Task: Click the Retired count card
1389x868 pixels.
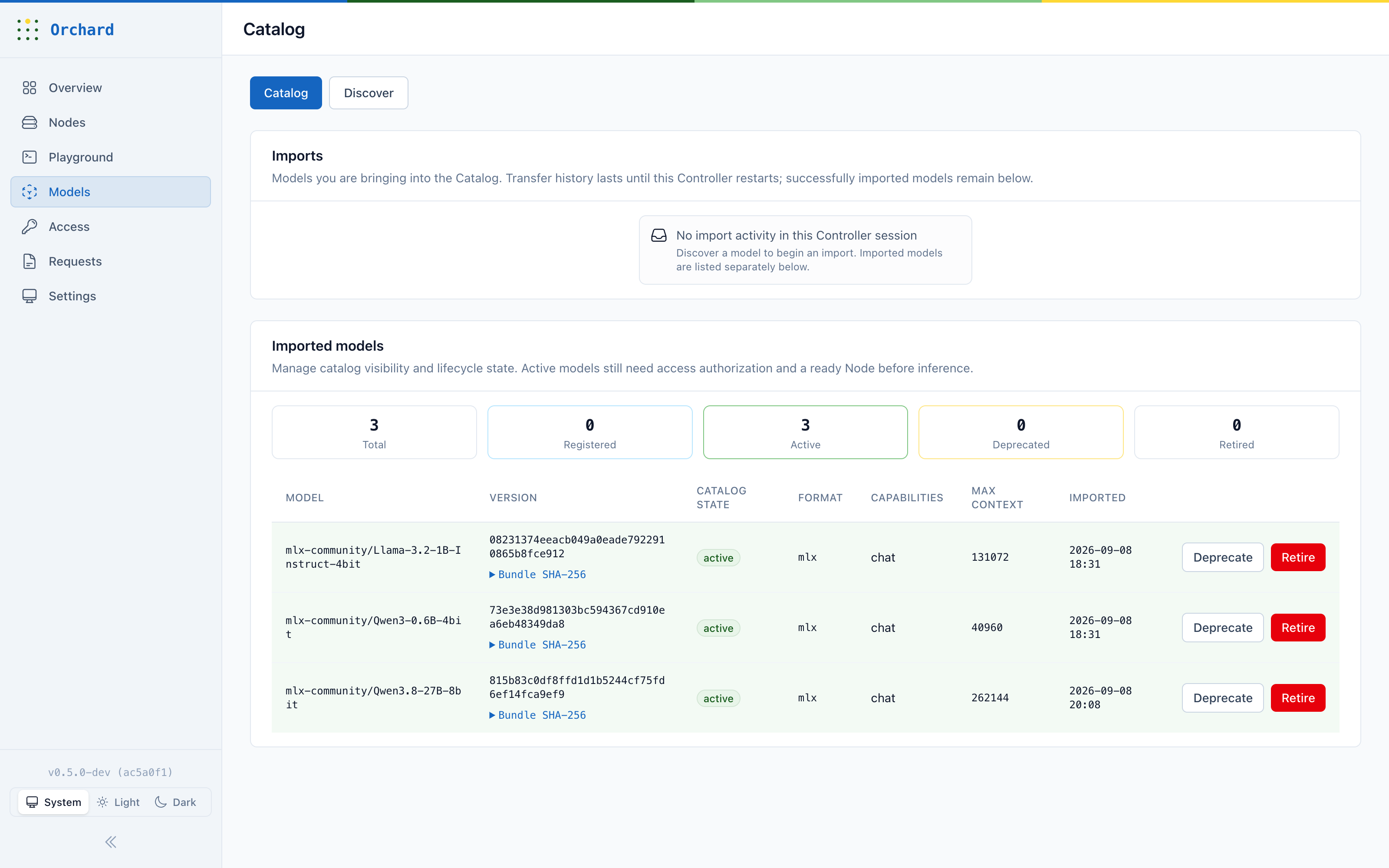Action: 1236,432
